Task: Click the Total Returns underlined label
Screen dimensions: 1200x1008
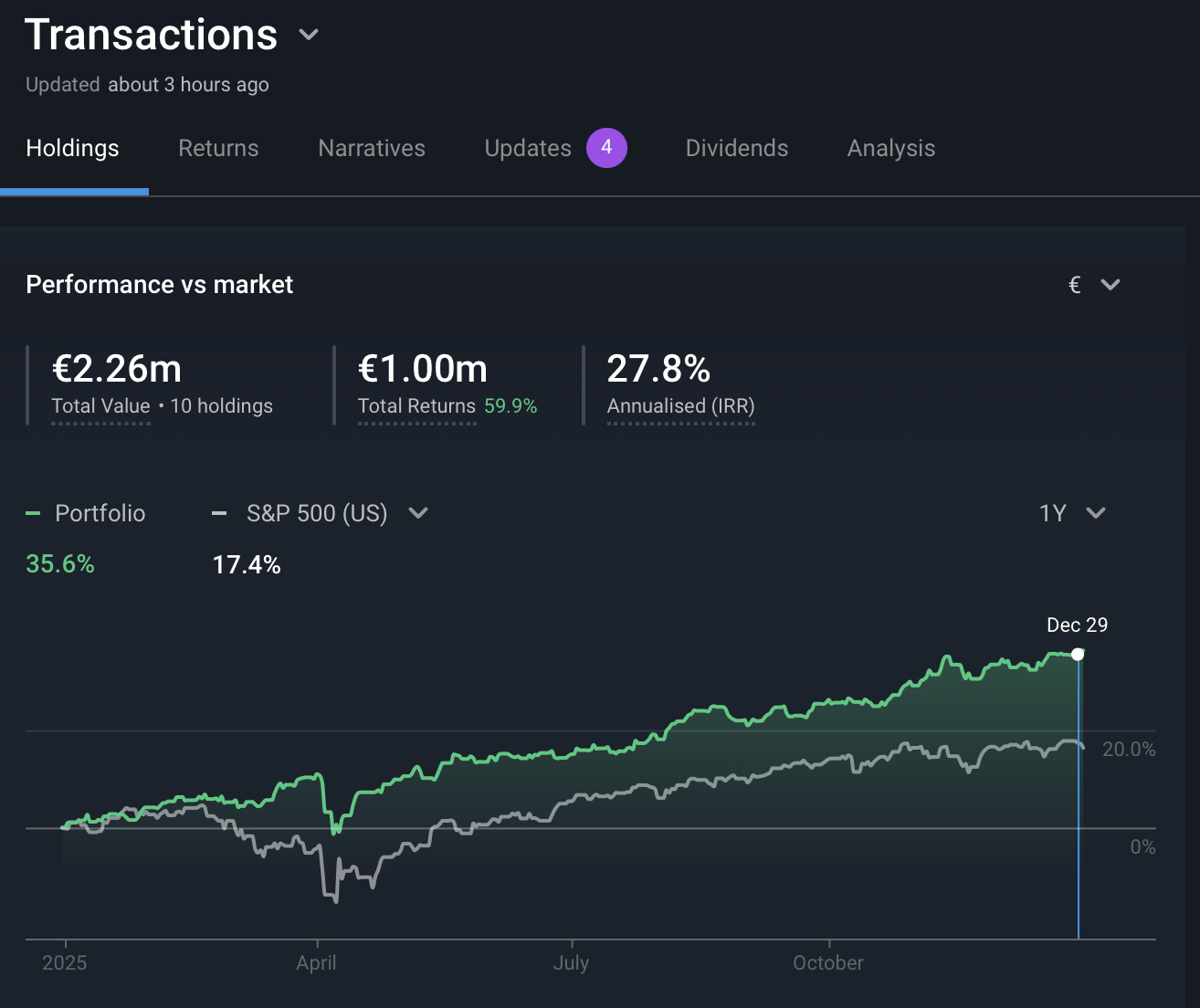Action: click(x=416, y=406)
